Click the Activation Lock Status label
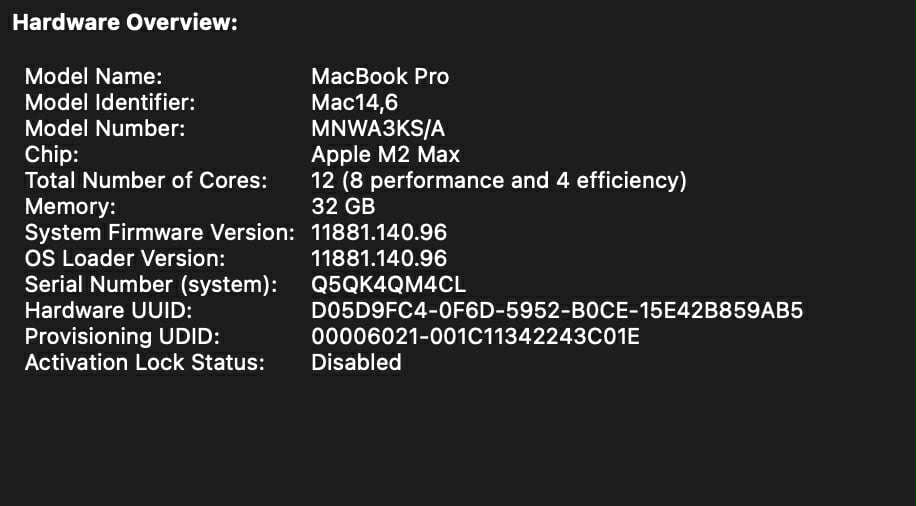 point(144,362)
